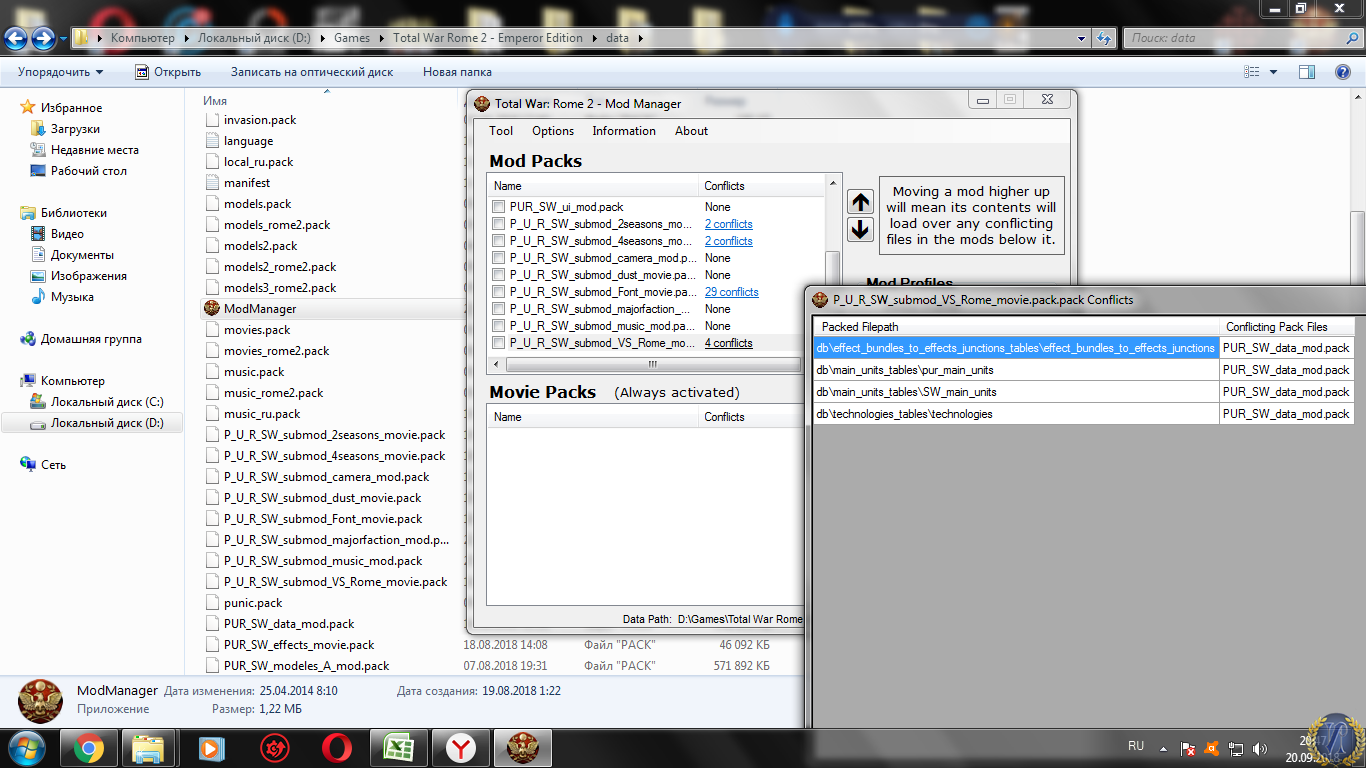The height and width of the screenshot is (768, 1366).
Task: Select the ModManager application file icon
Action: point(212,309)
